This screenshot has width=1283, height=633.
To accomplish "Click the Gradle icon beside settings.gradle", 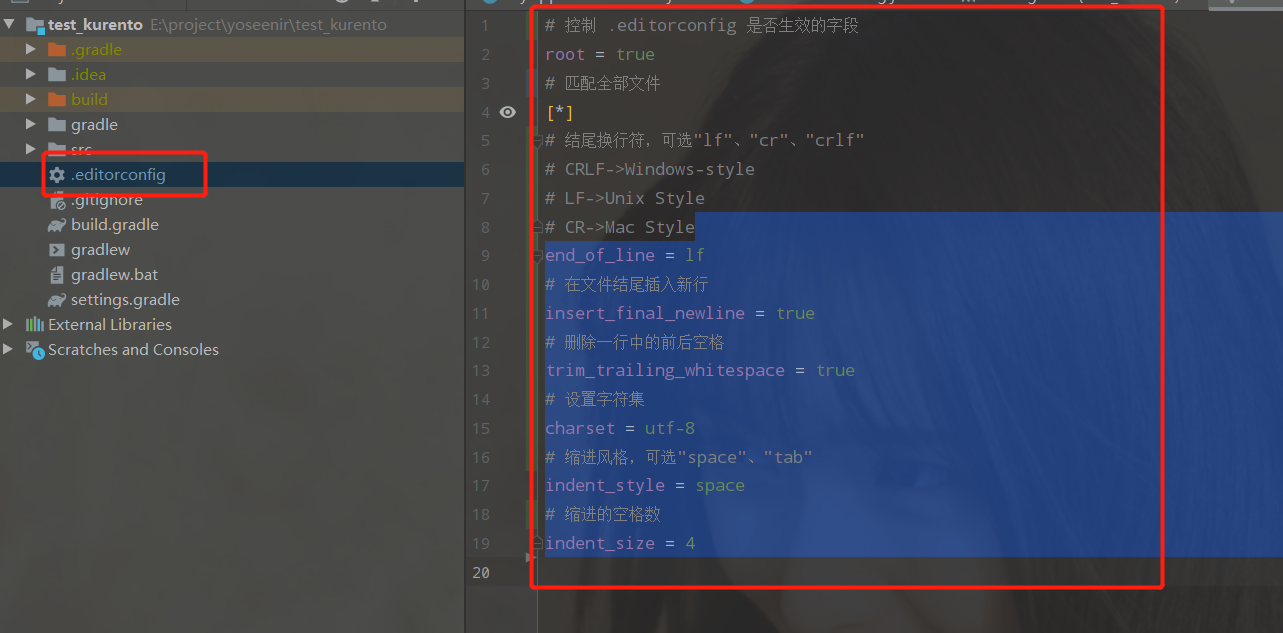I will [57, 299].
